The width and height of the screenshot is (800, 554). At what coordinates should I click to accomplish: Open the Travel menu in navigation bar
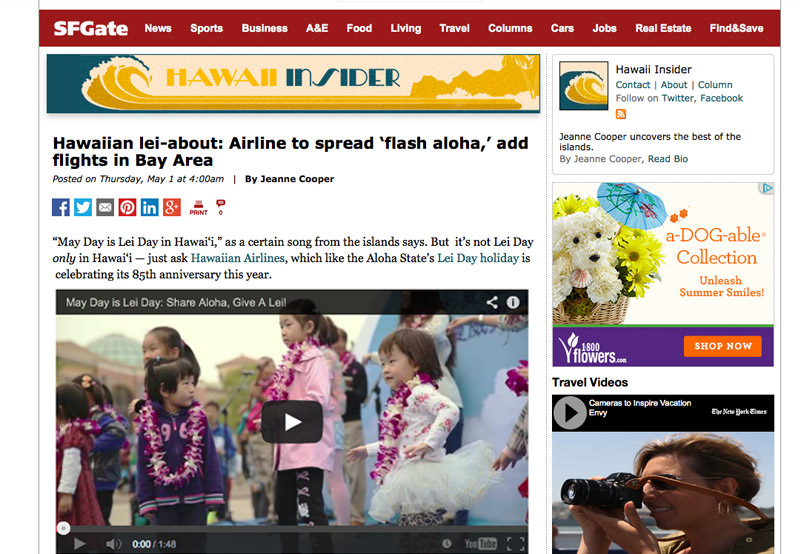click(x=454, y=28)
